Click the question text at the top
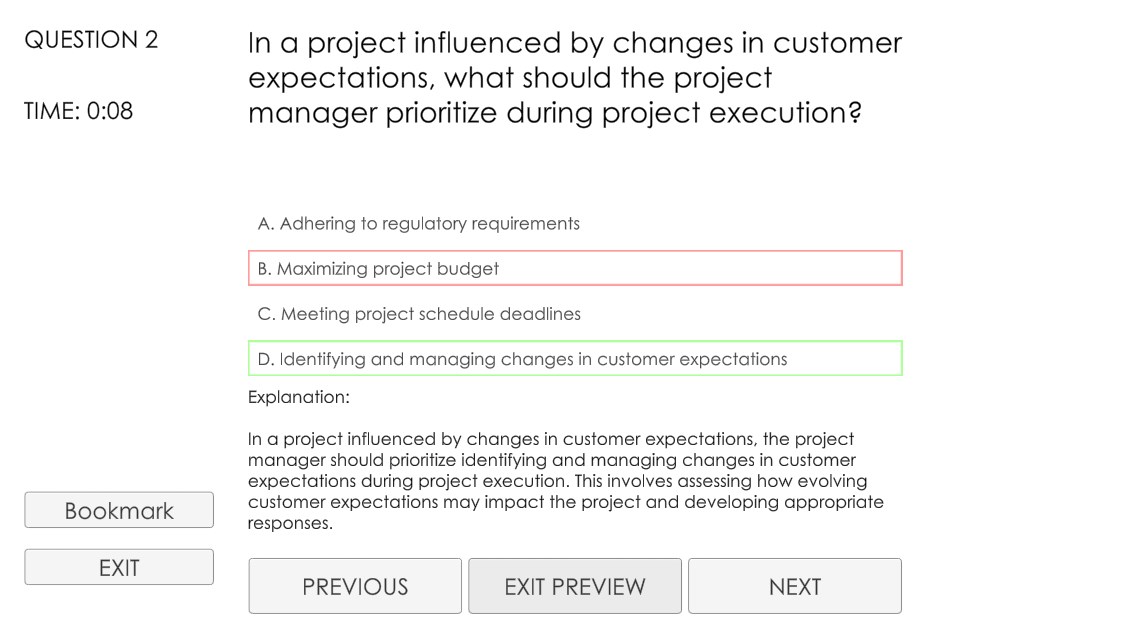 [574, 78]
